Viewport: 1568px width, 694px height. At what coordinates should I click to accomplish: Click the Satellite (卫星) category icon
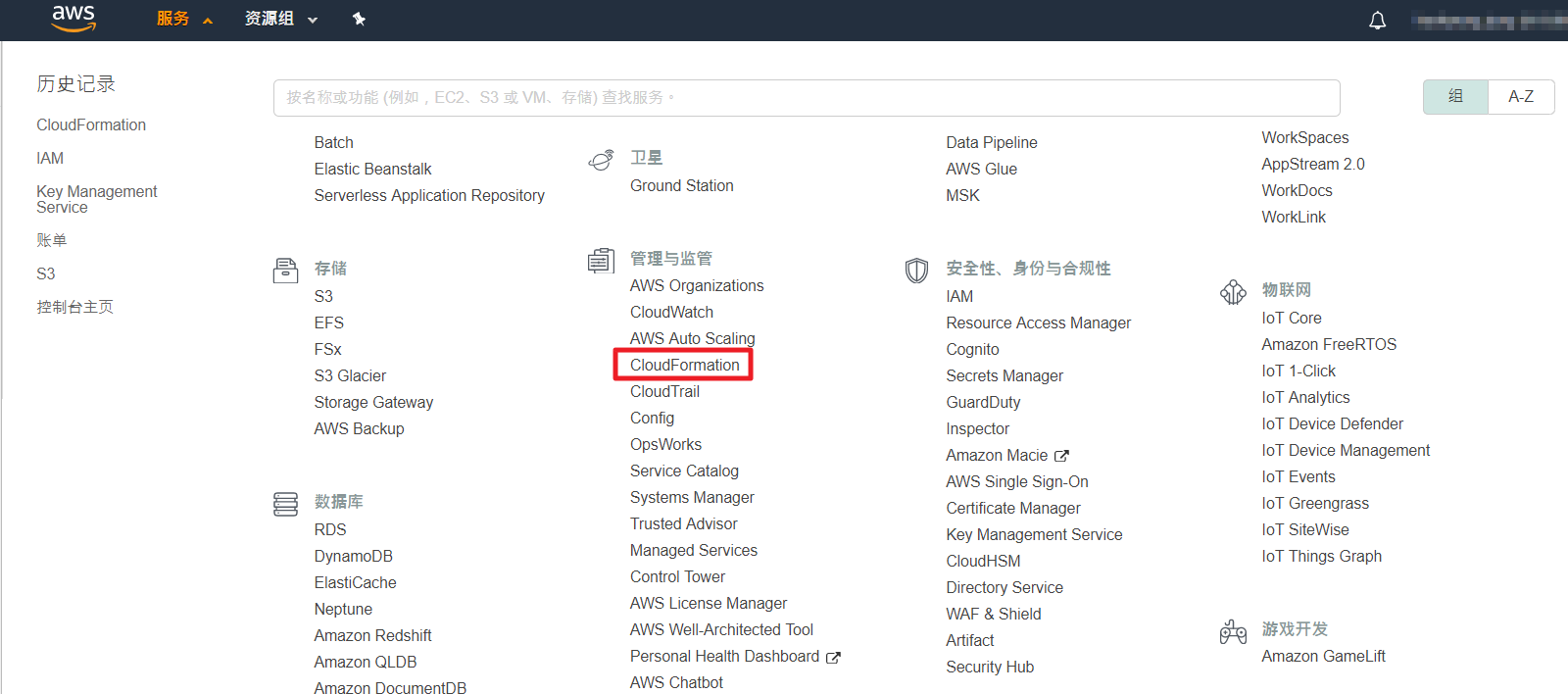coord(601,160)
